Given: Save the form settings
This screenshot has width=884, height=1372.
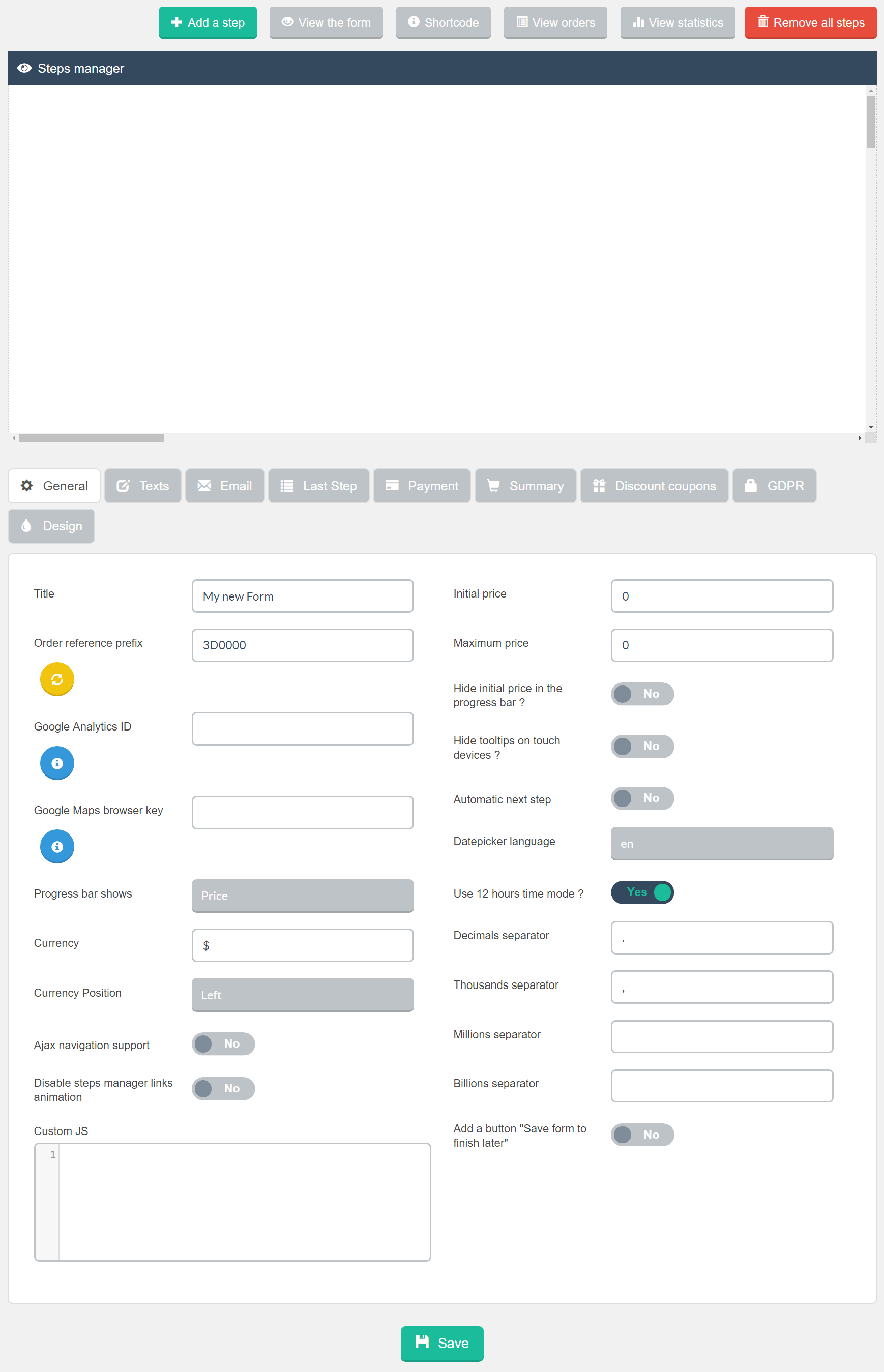Looking at the screenshot, I should (x=441, y=1344).
